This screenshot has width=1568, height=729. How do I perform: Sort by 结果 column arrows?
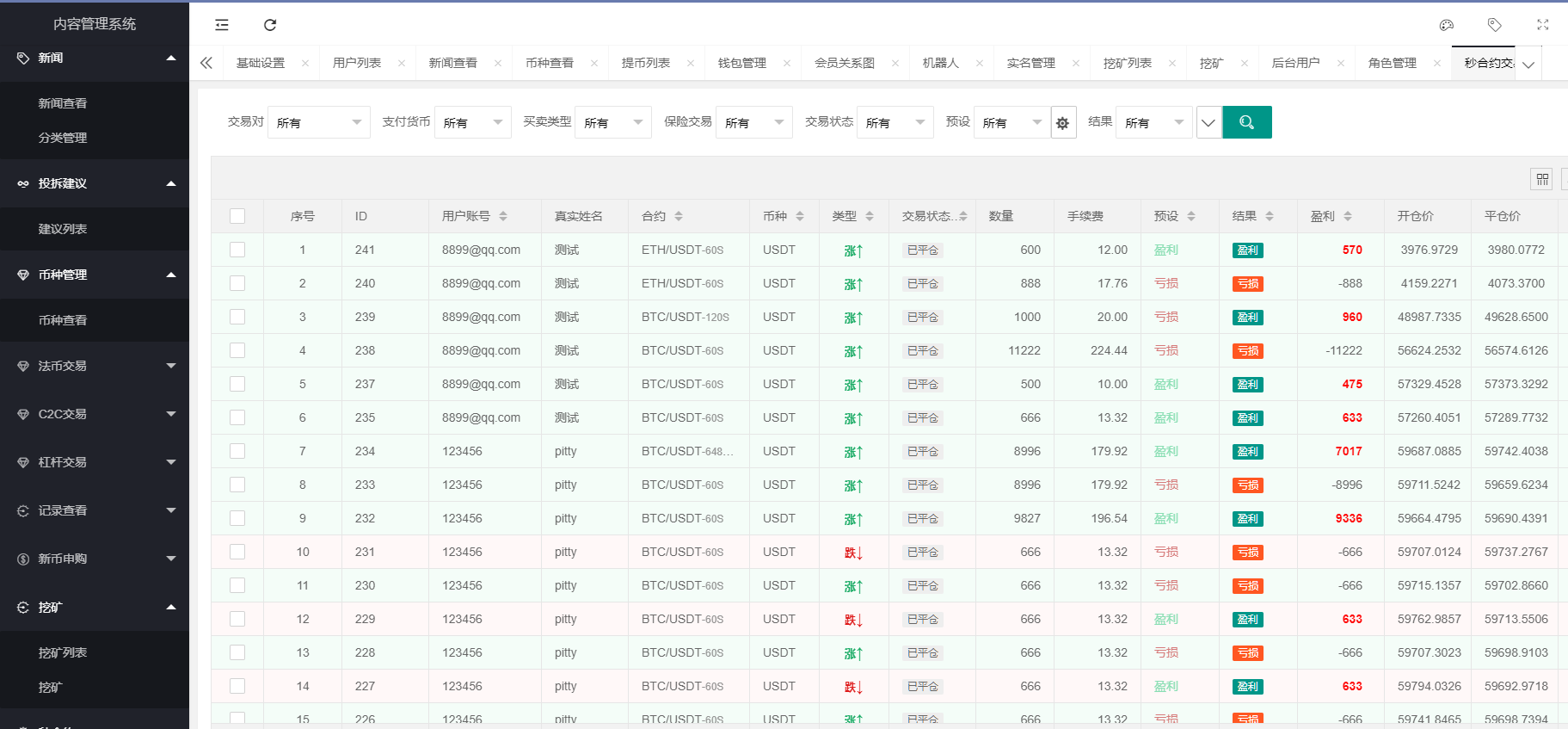click(x=1270, y=216)
